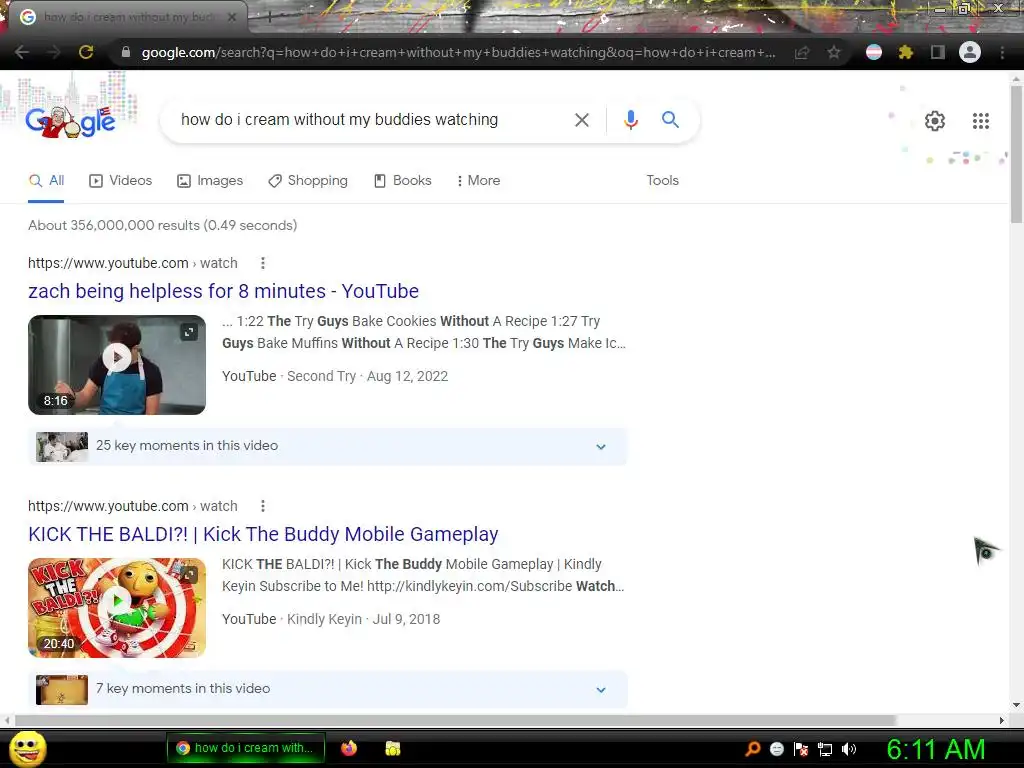Open the Chrome profile avatar
1024x768 pixels.
click(970, 52)
